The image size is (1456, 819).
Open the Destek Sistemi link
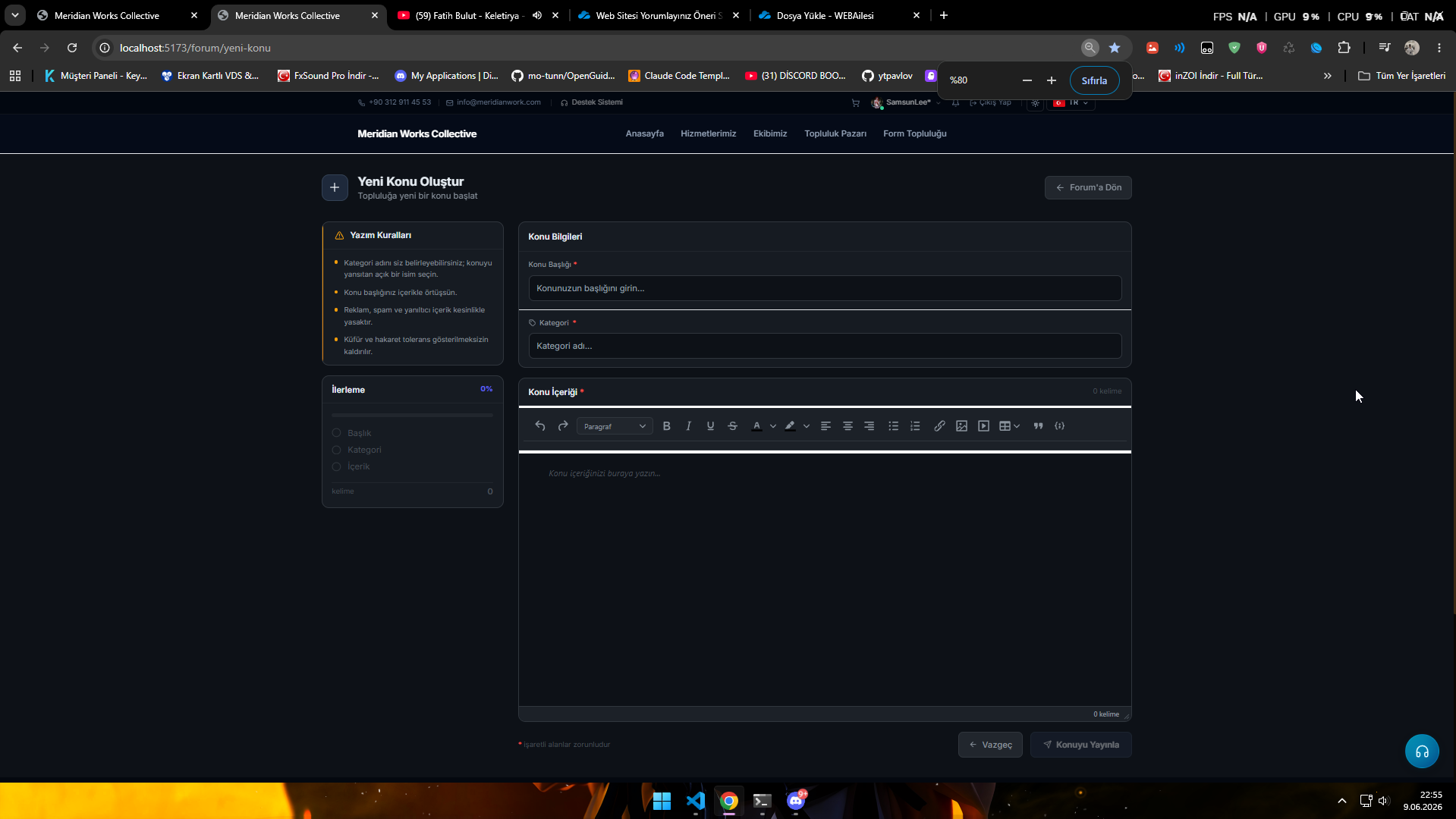click(x=592, y=102)
